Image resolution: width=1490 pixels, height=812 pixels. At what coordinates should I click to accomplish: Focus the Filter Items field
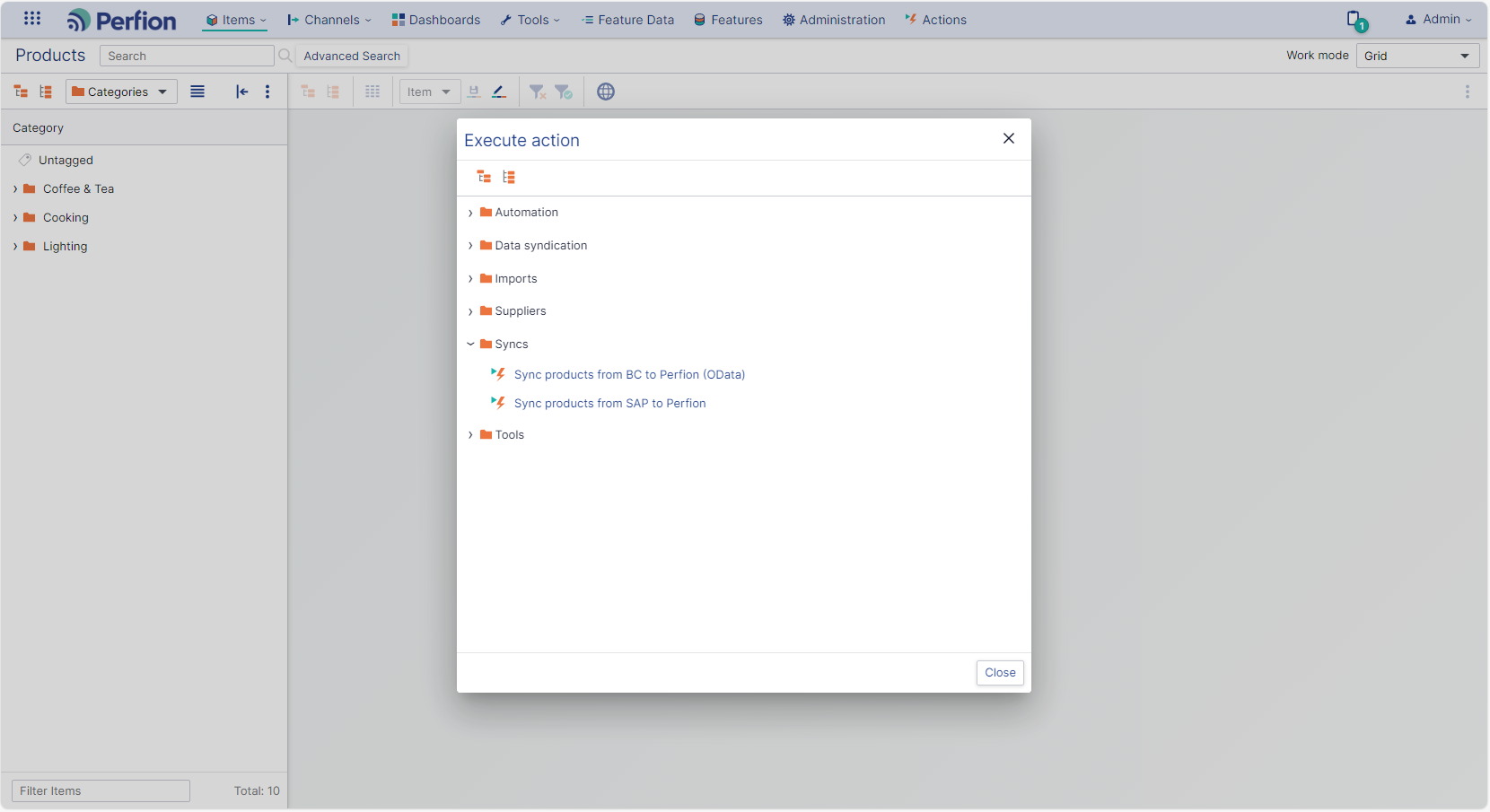(x=101, y=790)
